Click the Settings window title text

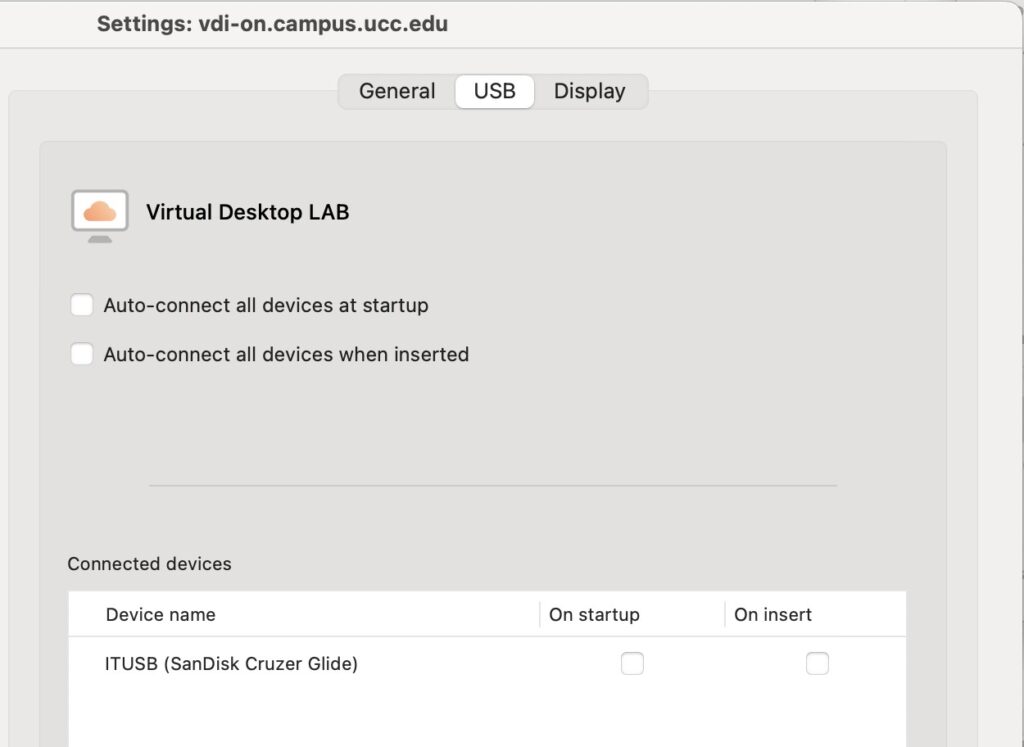coord(272,24)
